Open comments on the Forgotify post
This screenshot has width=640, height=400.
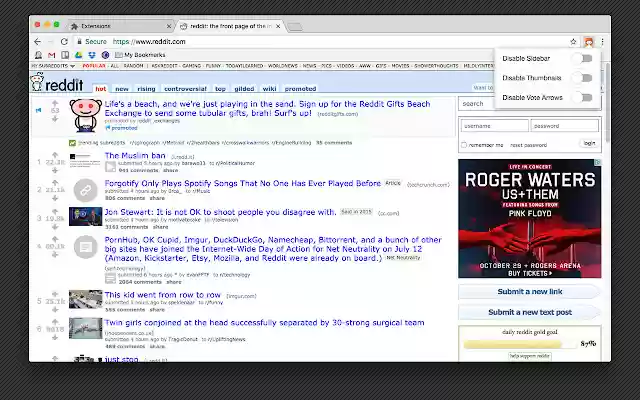coord(125,198)
